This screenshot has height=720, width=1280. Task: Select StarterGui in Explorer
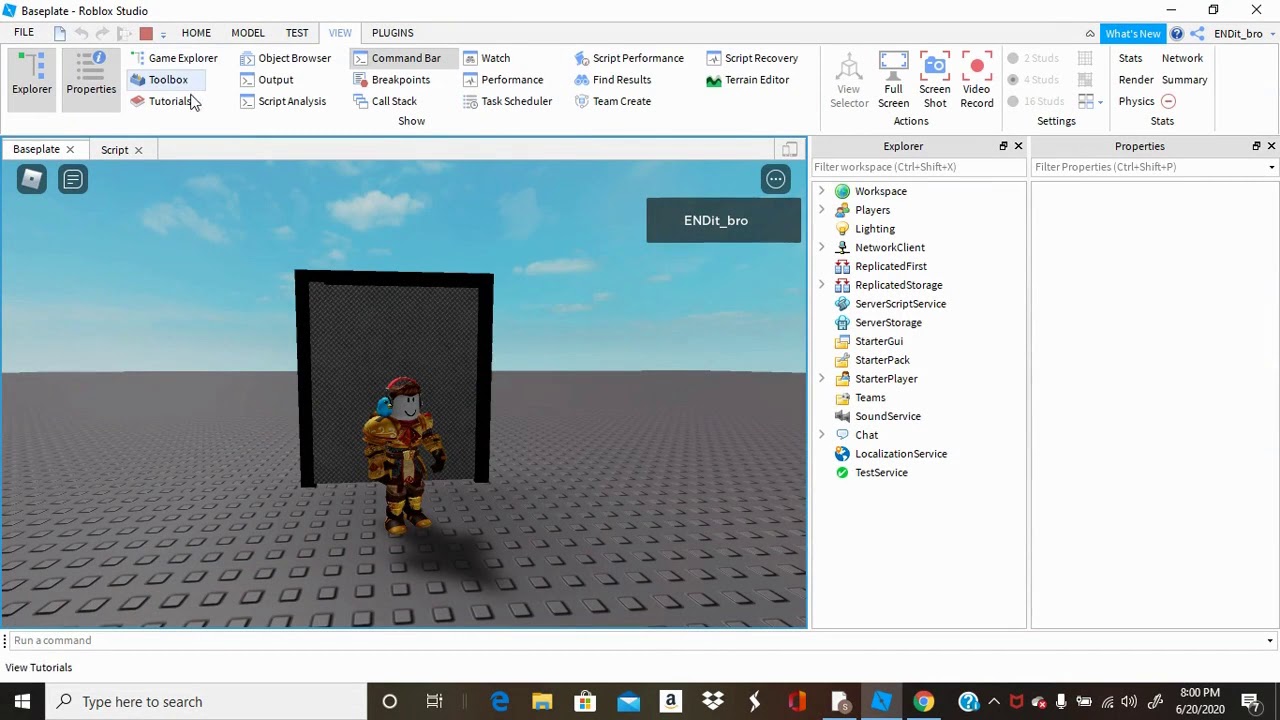point(869,341)
